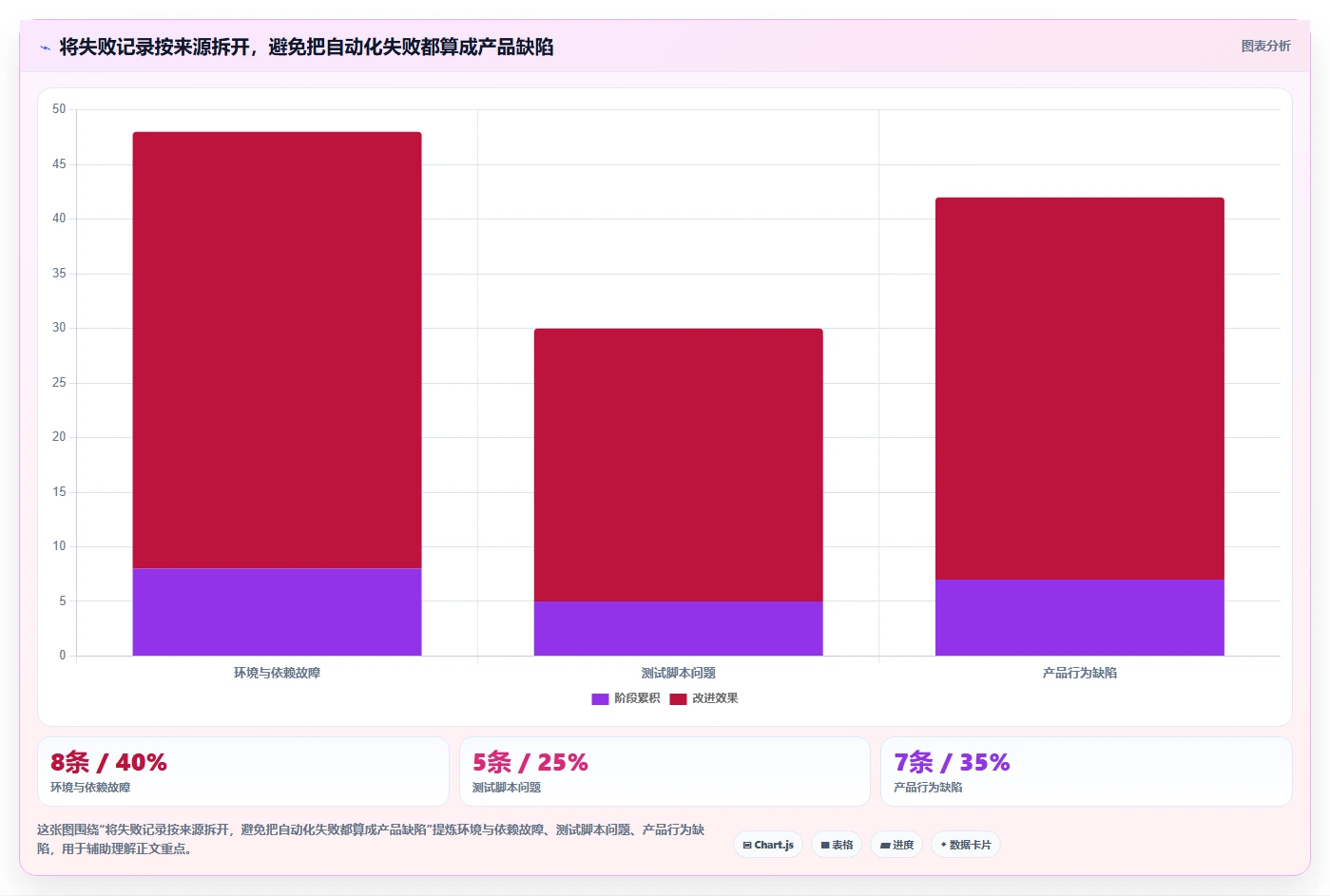Click the y-axis value 50
The height and width of the screenshot is (896, 1330).
pyautogui.click(x=59, y=109)
